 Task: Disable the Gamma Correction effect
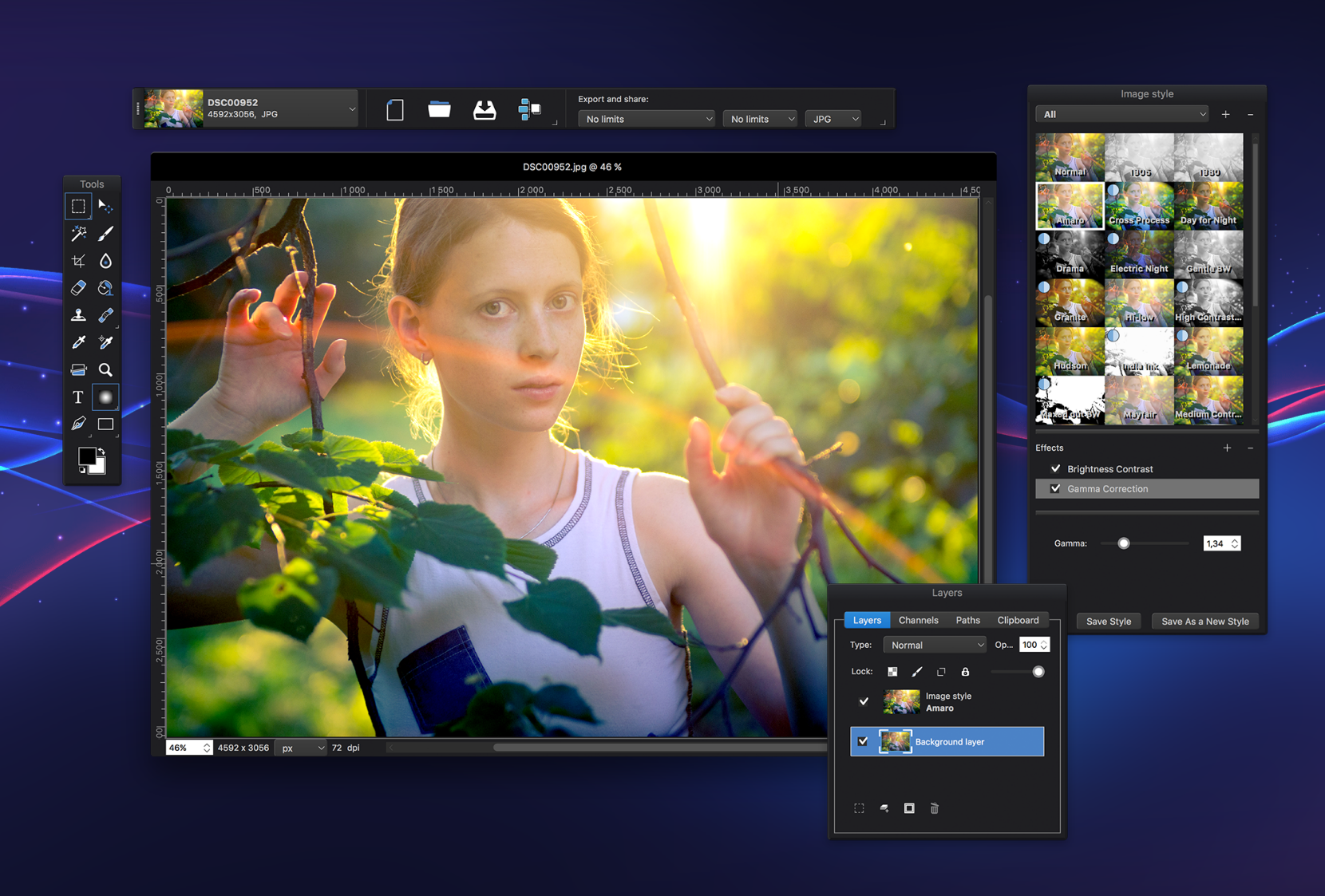point(1056,488)
